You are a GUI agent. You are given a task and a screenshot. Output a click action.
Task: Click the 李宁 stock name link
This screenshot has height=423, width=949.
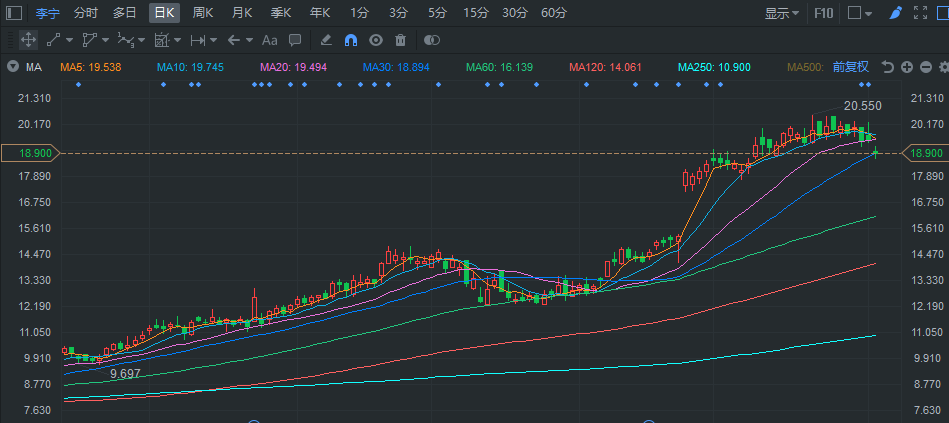coord(47,13)
